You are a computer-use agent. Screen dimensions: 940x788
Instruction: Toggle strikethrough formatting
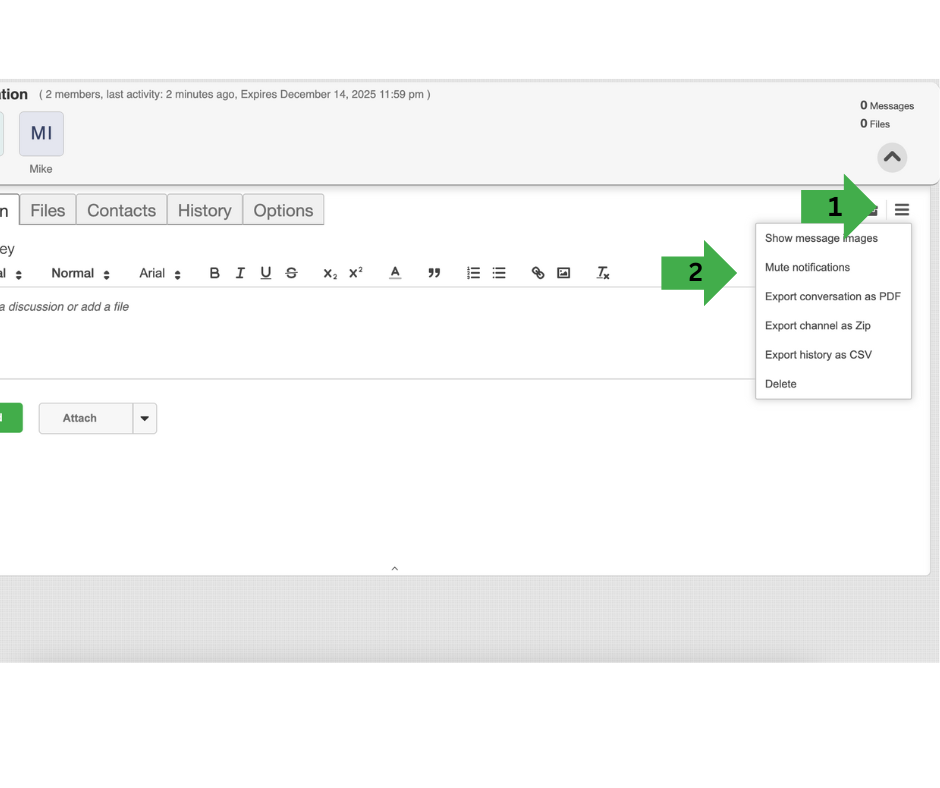(291, 273)
